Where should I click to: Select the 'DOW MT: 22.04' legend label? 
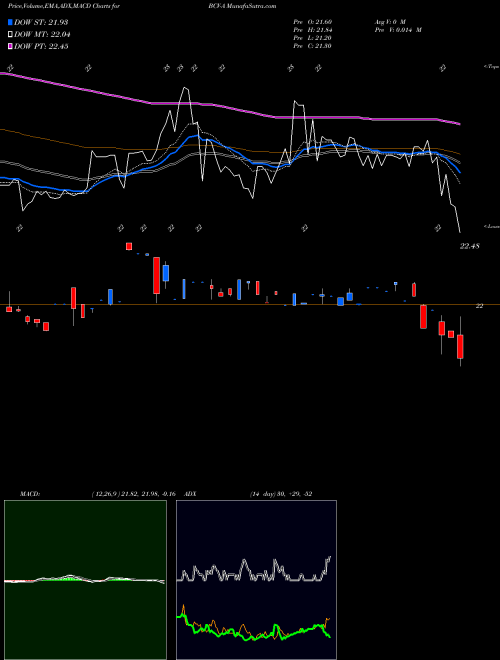[x=42, y=35]
